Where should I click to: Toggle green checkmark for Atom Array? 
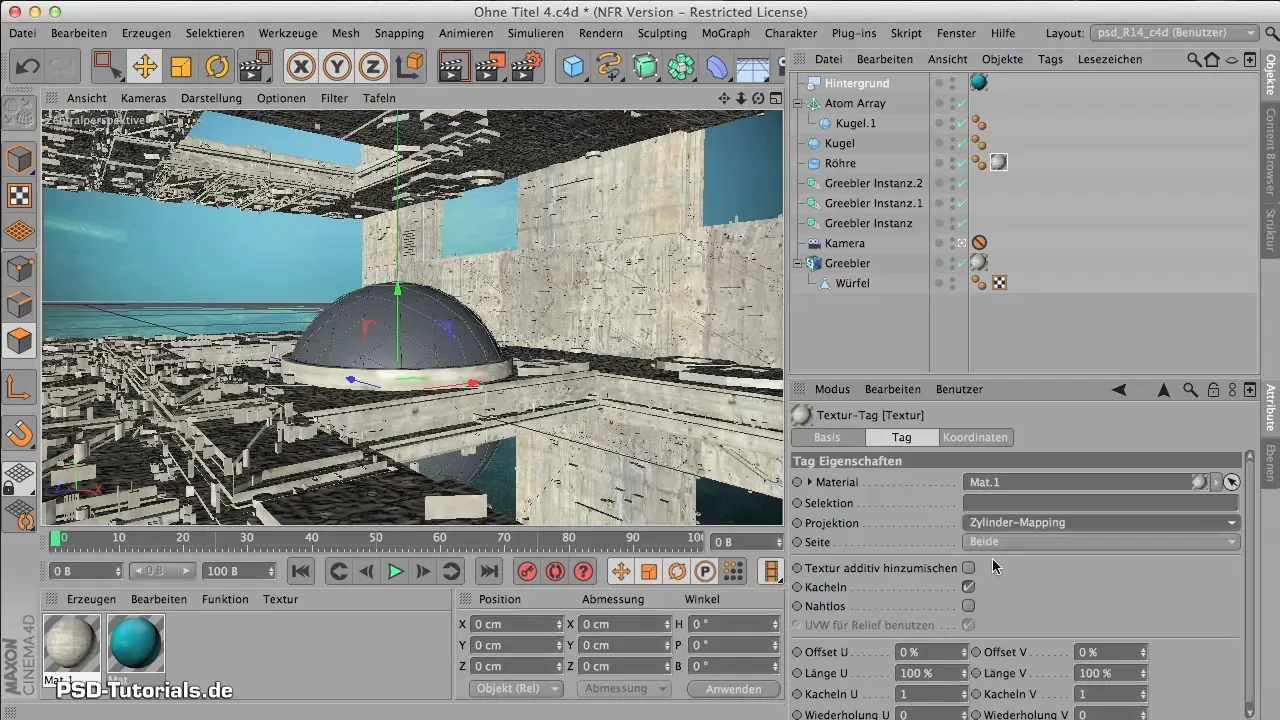961,103
